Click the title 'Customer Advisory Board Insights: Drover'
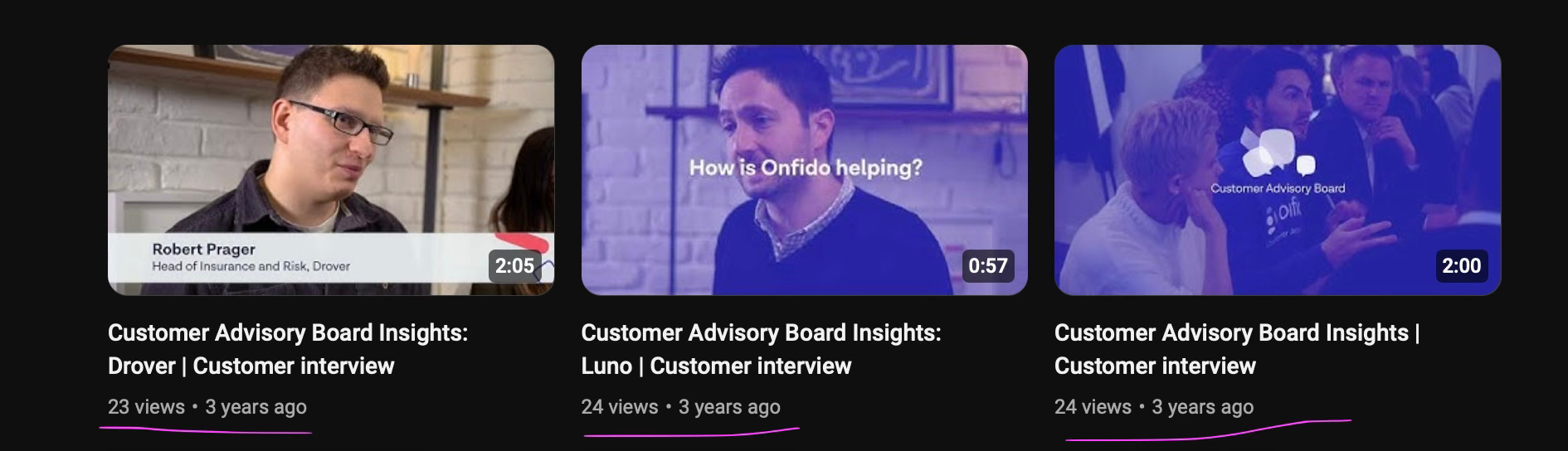1568x451 pixels. (x=288, y=349)
